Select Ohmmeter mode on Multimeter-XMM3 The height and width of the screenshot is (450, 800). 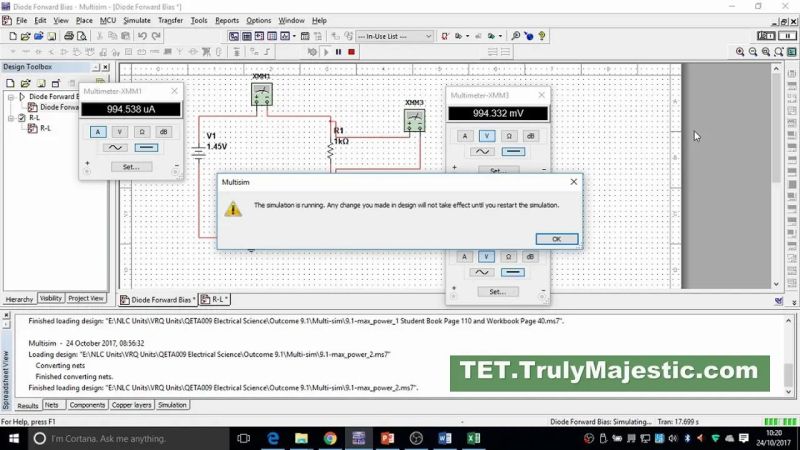coord(509,136)
